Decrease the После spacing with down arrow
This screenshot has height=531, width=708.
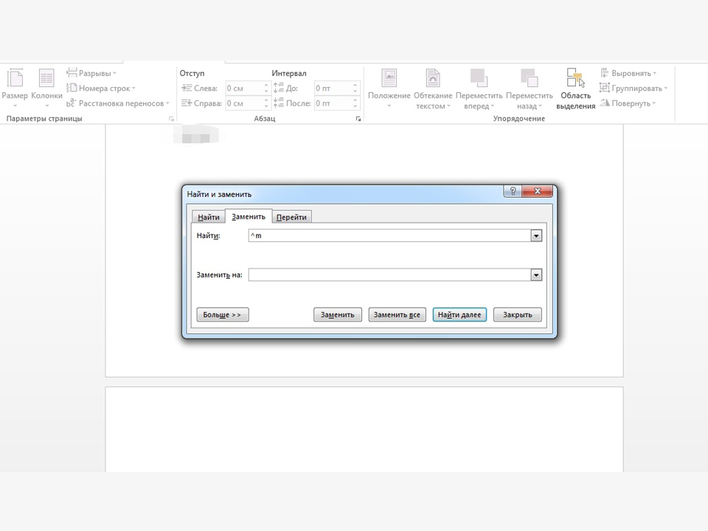point(355,106)
